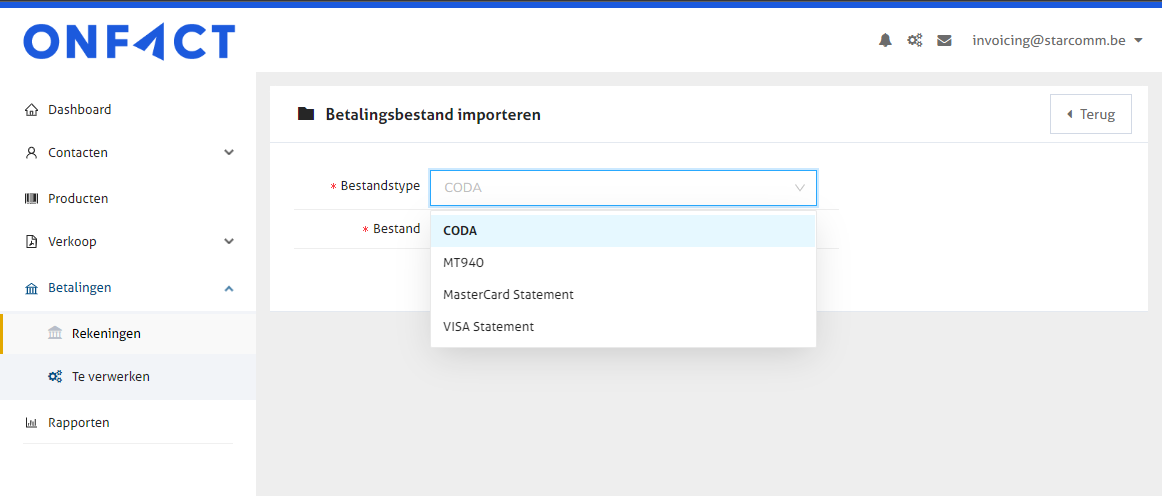Click the ONFACT logo
This screenshot has width=1162, height=496.
coord(129,42)
